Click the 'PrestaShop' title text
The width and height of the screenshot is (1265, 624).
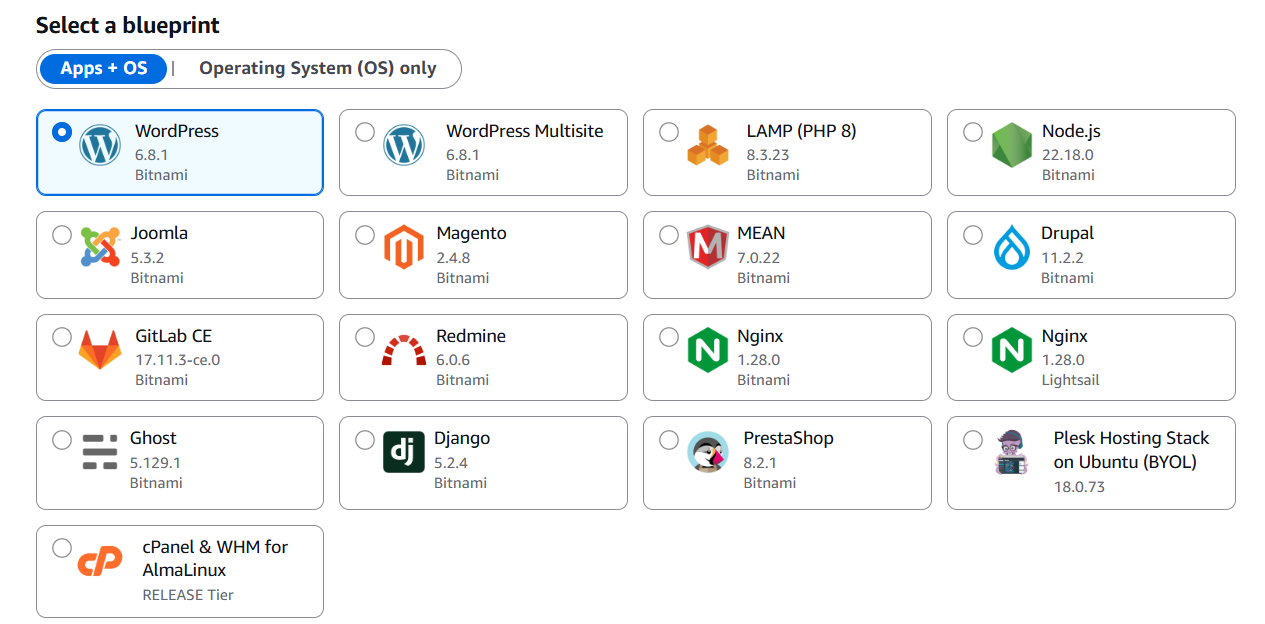(x=788, y=438)
